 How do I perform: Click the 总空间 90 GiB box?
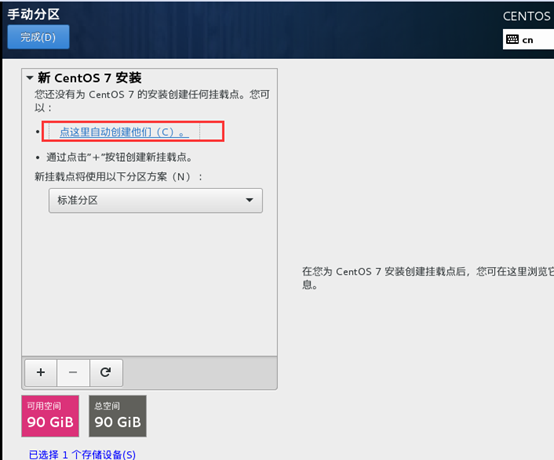tap(118, 416)
